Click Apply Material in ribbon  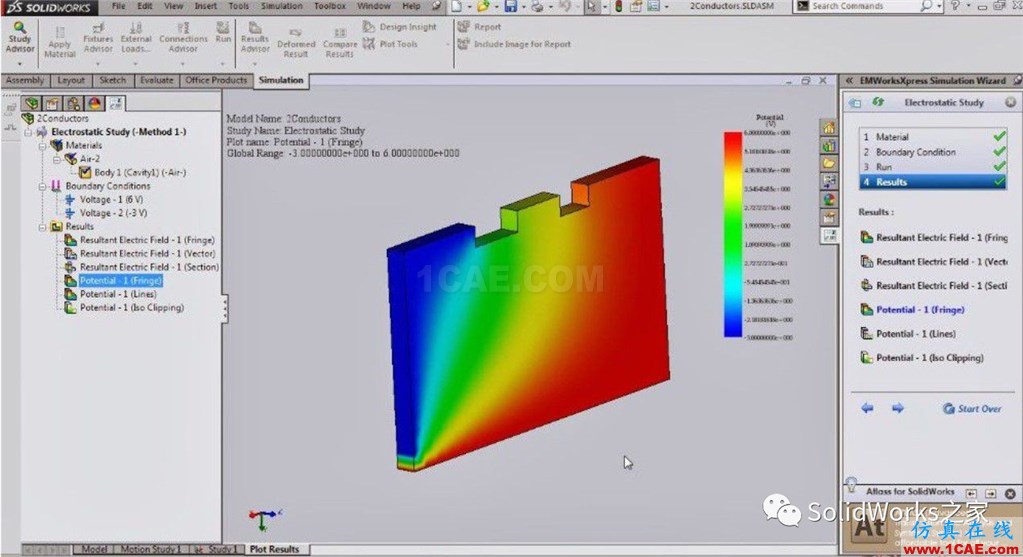click(59, 40)
